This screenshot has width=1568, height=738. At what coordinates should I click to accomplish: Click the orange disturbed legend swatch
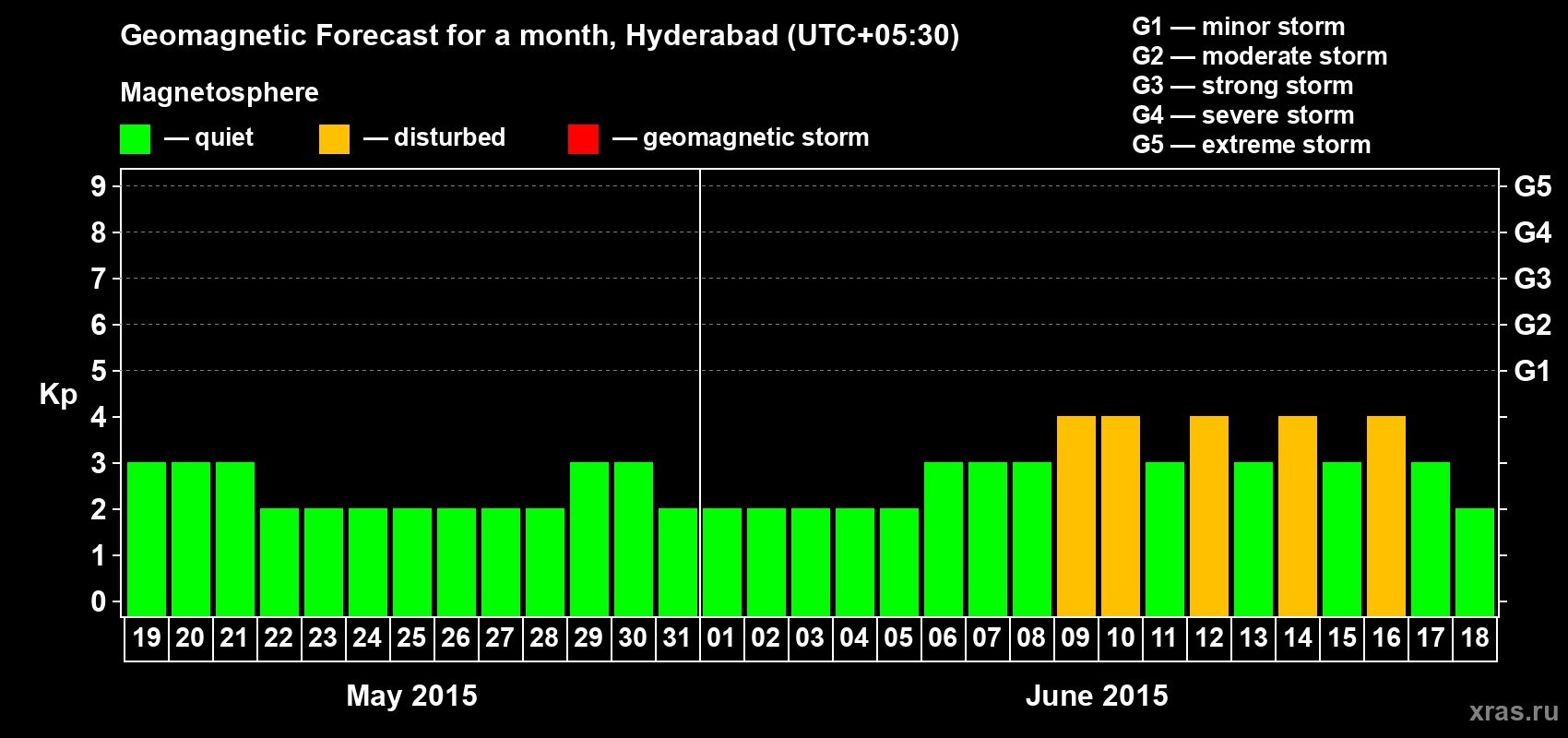point(334,139)
